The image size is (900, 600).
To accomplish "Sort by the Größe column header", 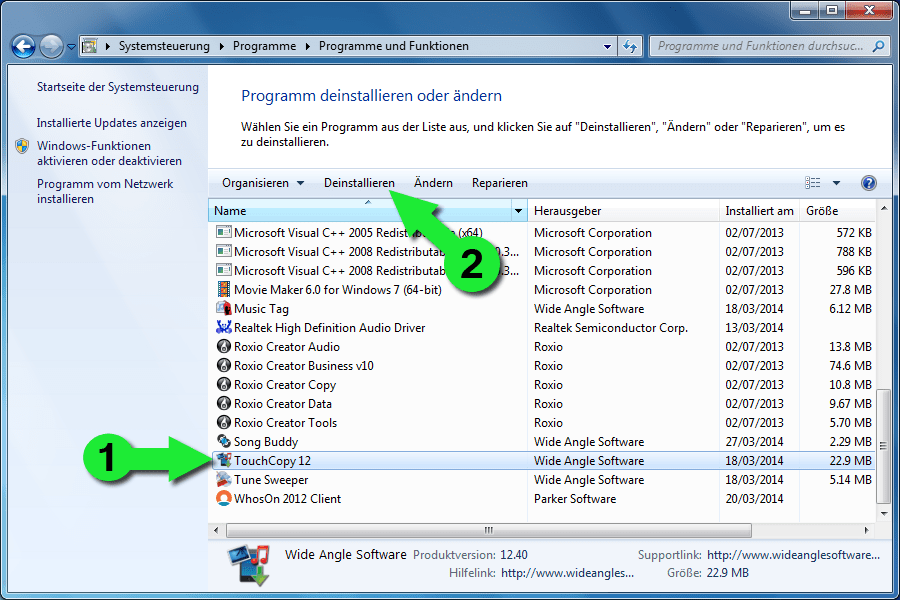I will (837, 211).
